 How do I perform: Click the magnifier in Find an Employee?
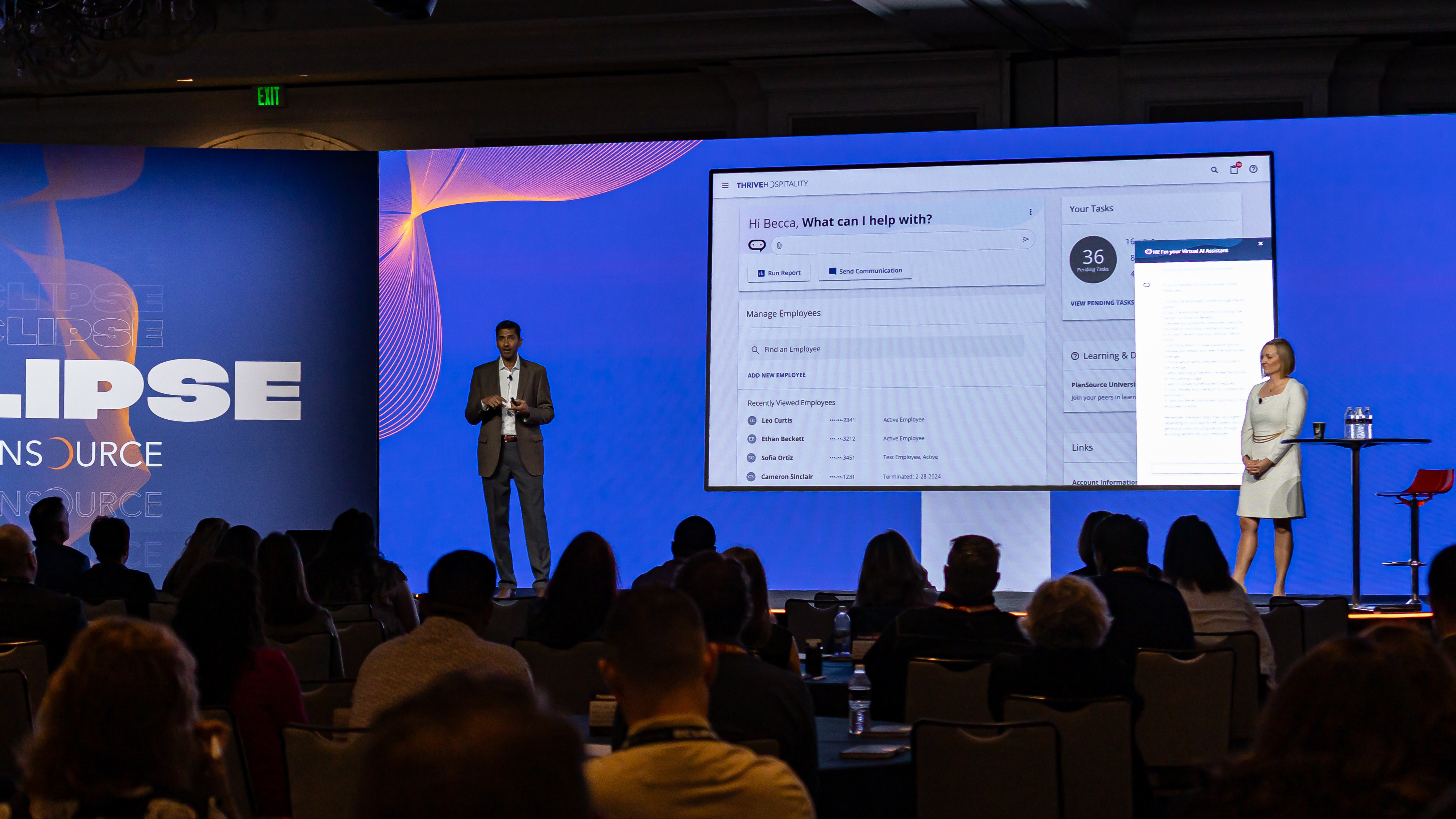754,350
